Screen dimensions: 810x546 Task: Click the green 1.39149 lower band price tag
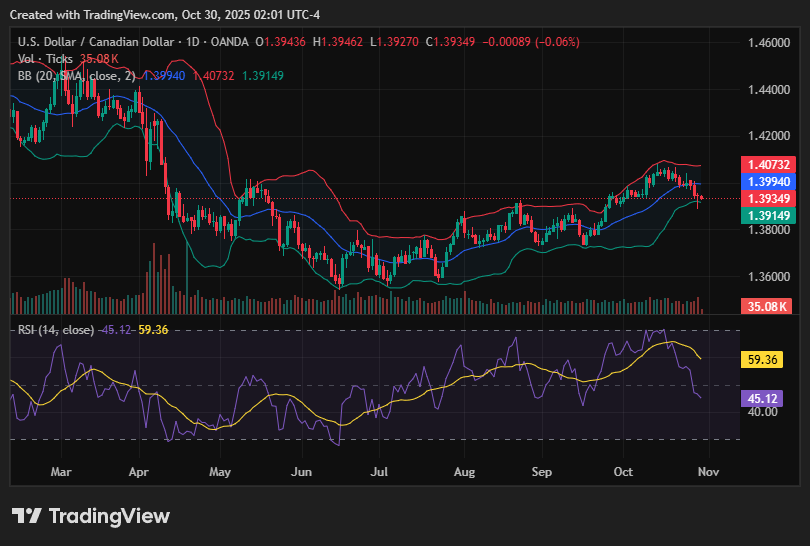tap(766, 215)
